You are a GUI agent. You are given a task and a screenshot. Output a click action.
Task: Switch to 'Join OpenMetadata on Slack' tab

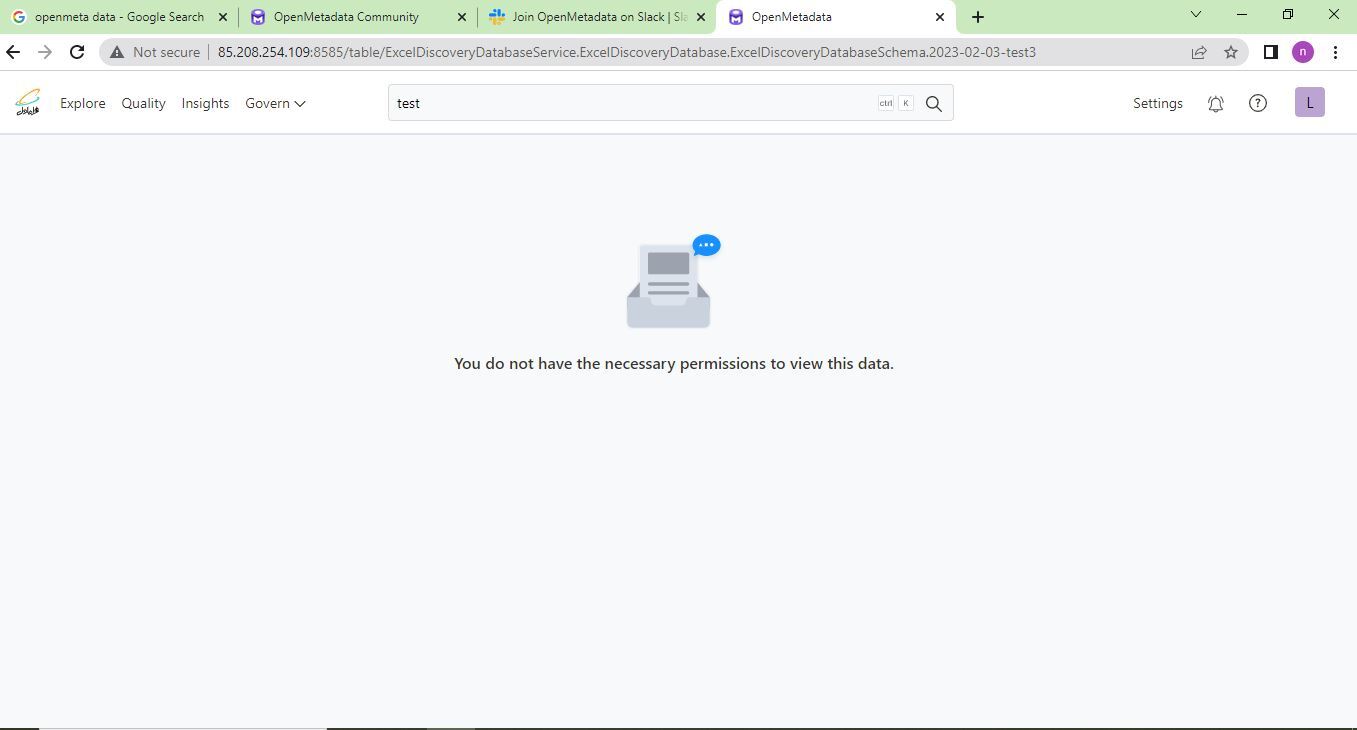599,17
